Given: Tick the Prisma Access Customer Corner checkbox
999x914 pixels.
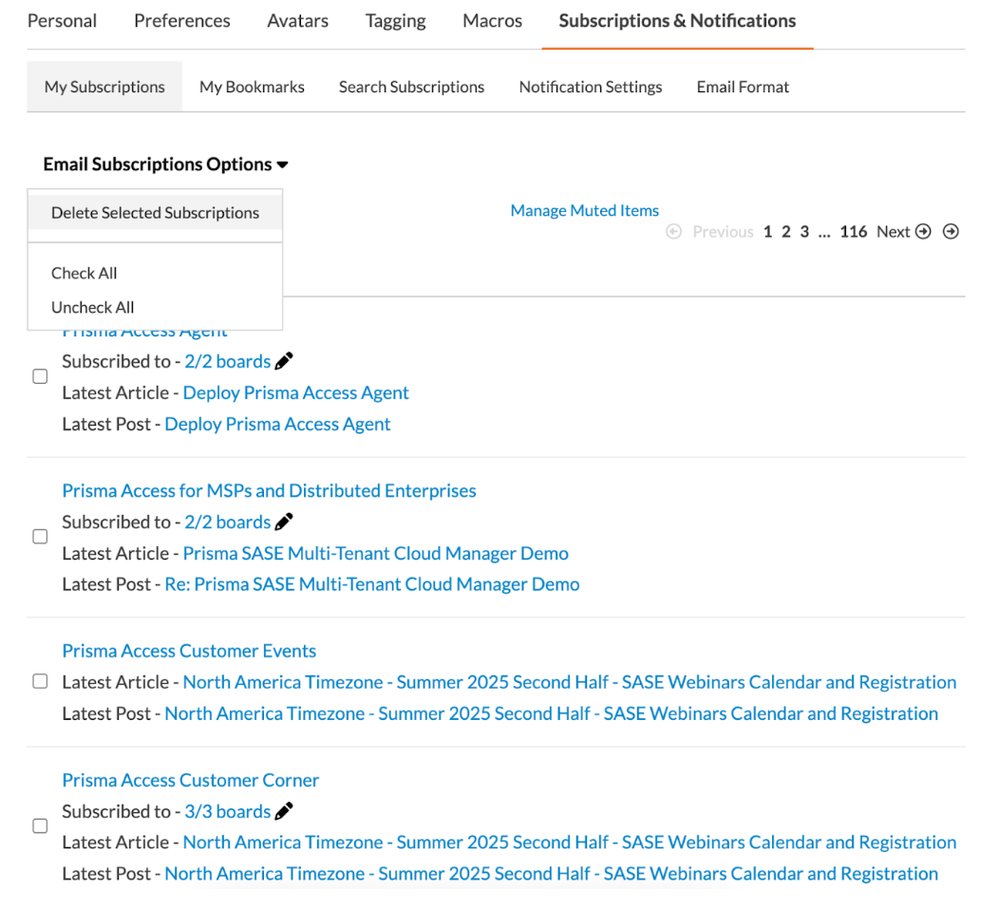Looking at the screenshot, I should (40, 826).
